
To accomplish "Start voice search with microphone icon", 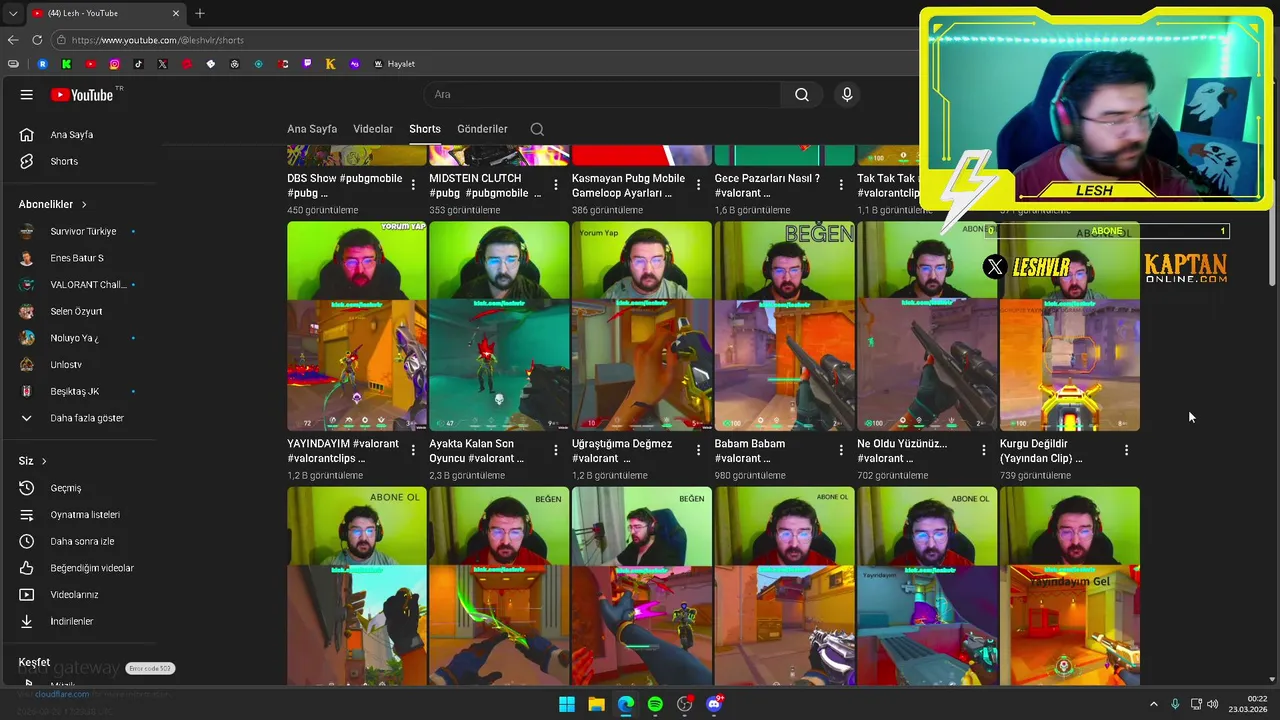I will (x=847, y=94).
